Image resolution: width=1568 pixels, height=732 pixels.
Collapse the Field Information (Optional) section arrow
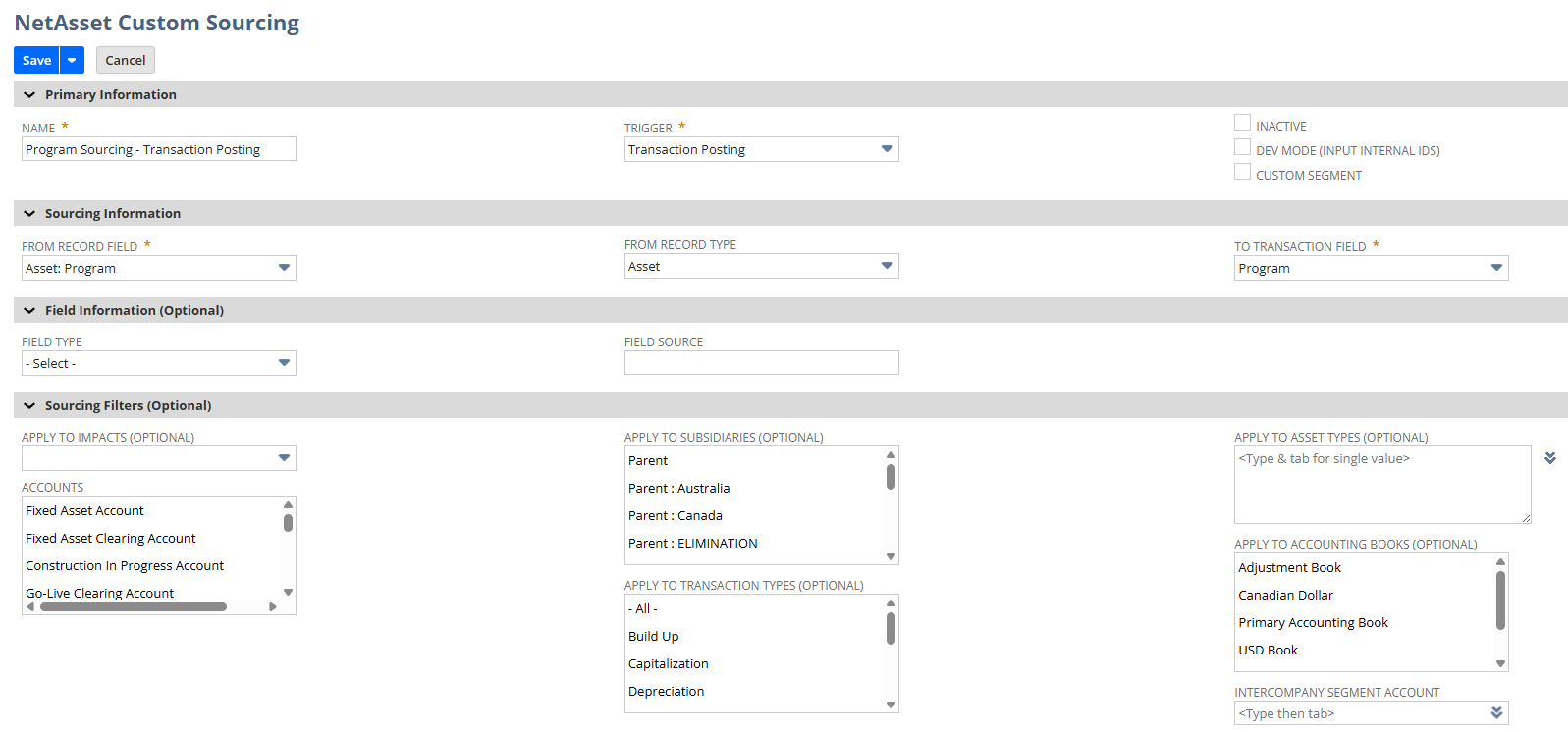(29, 311)
